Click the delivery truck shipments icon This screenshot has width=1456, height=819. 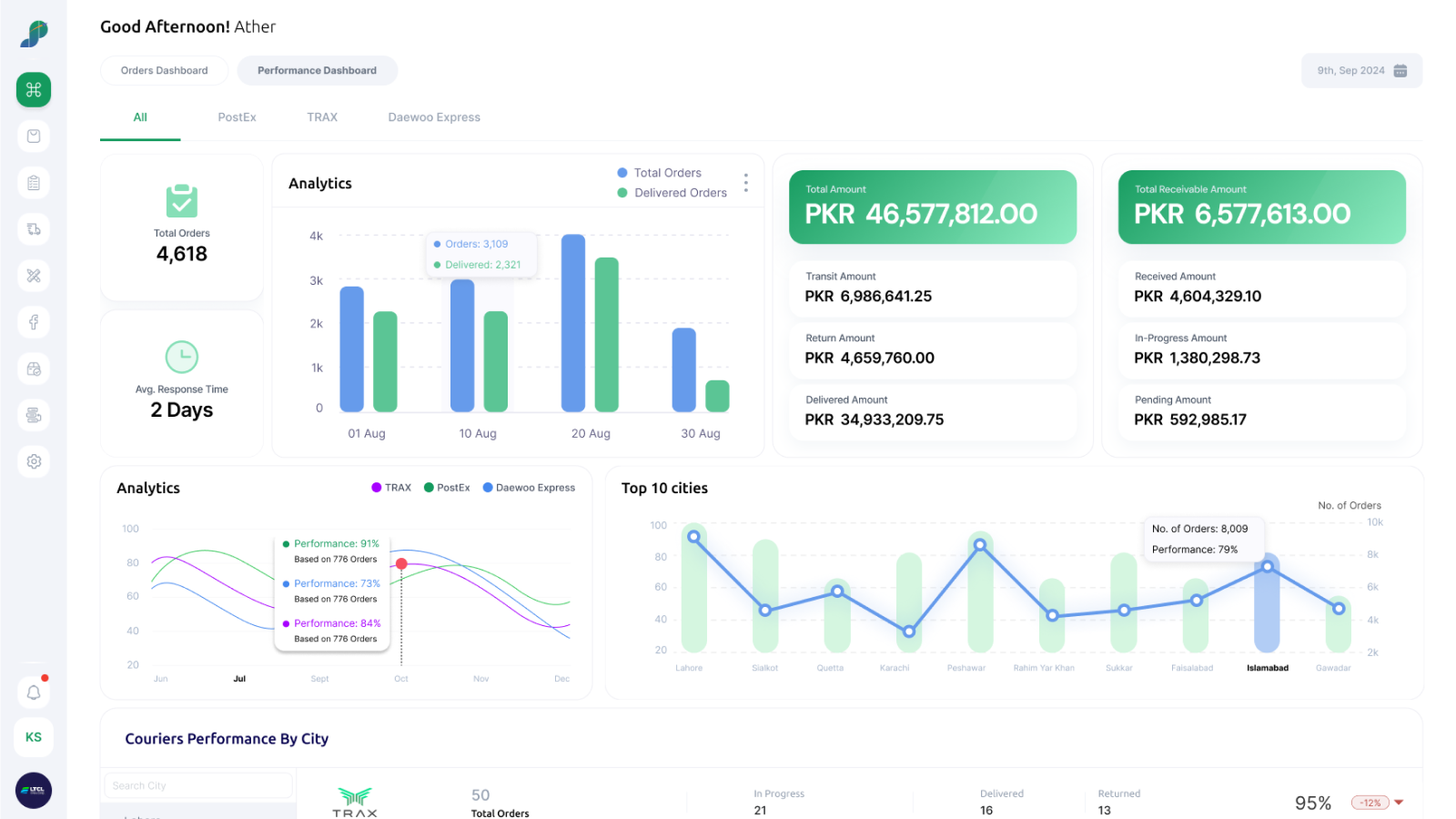tap(34, 228)
